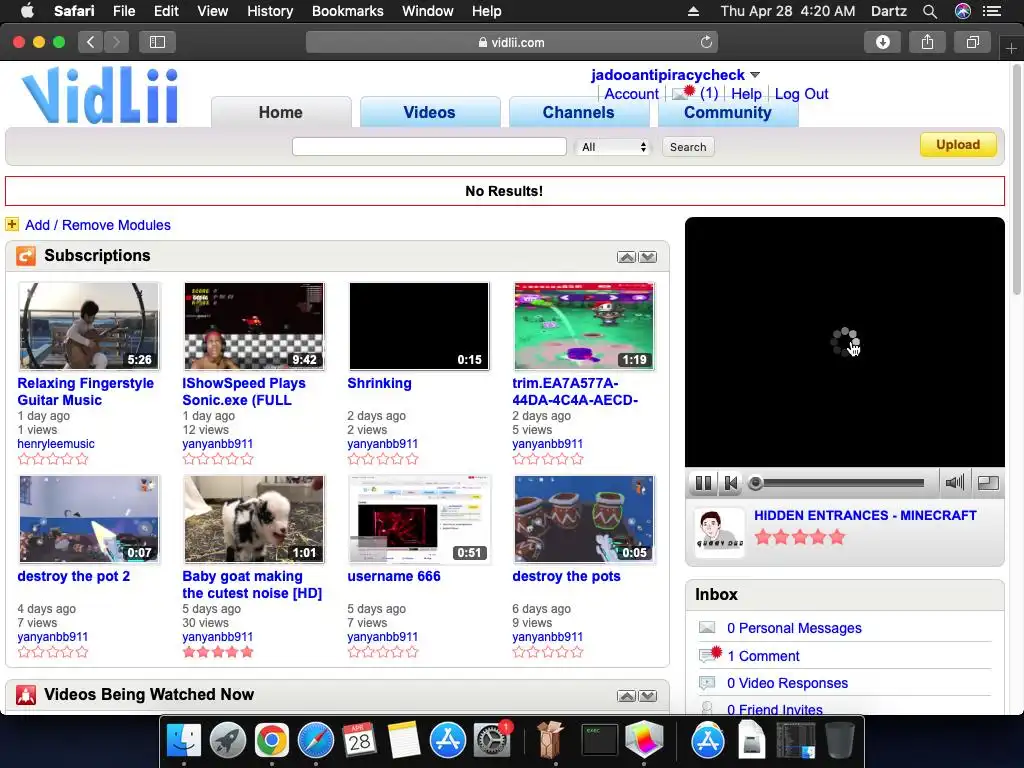Image resolution: width=1024 pixels, height=768 pixels.
Task: Click the search text field
Action: click(429, 147)
